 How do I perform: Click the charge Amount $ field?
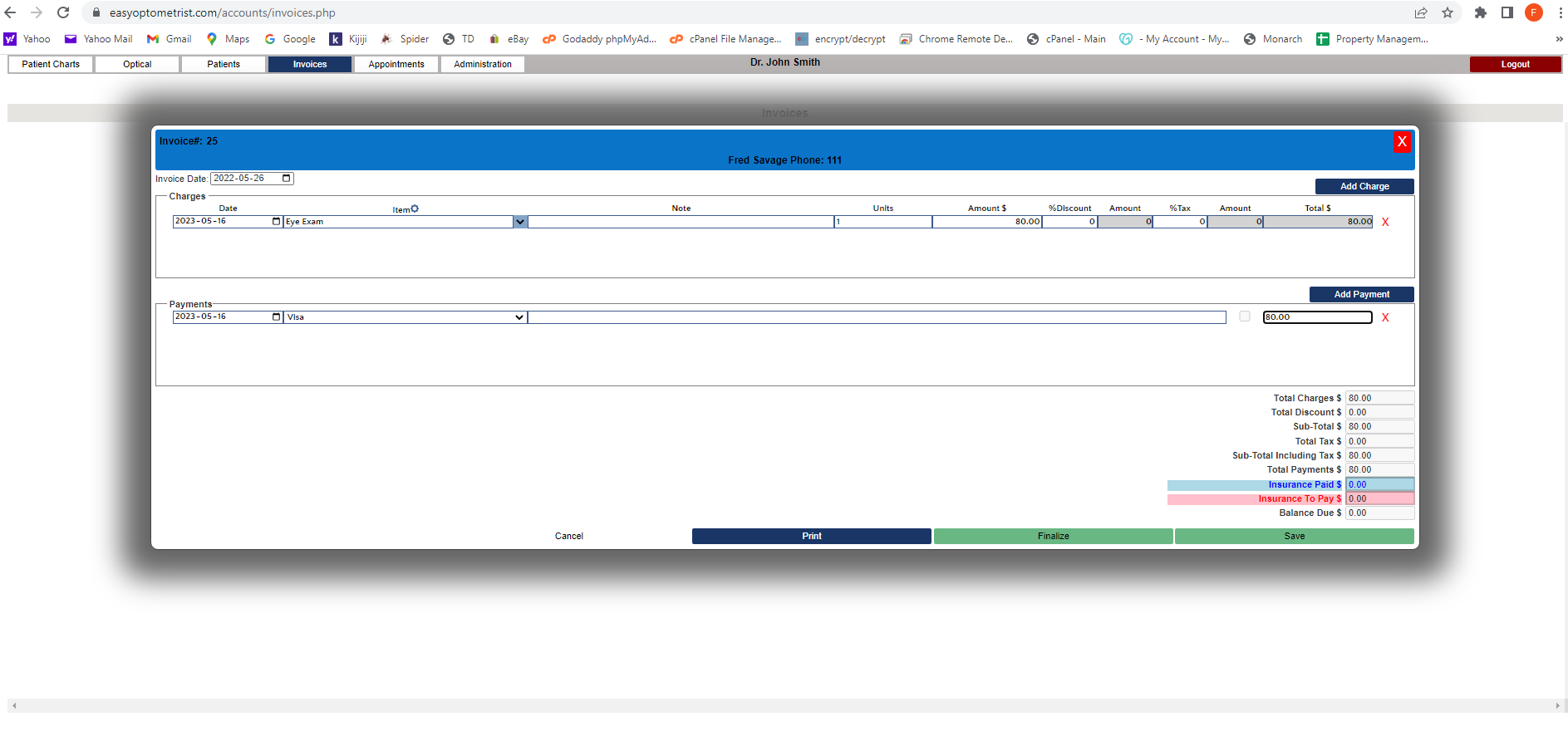click(987, 222)
